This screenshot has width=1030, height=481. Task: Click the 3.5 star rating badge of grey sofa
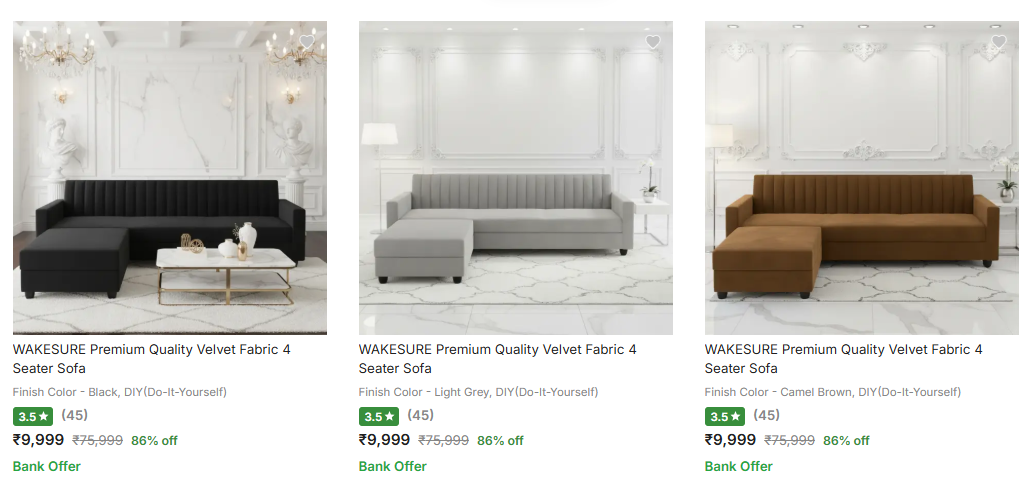[x=378, y=417]
